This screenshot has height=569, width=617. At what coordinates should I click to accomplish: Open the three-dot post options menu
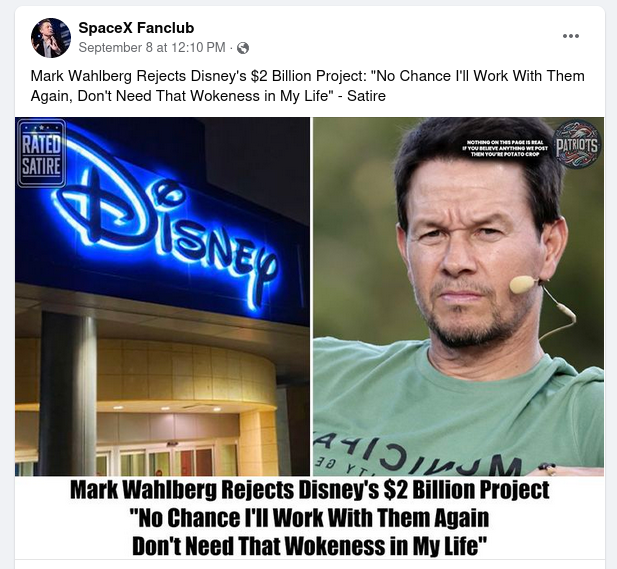pyautogui.click(x=571, y=36)
